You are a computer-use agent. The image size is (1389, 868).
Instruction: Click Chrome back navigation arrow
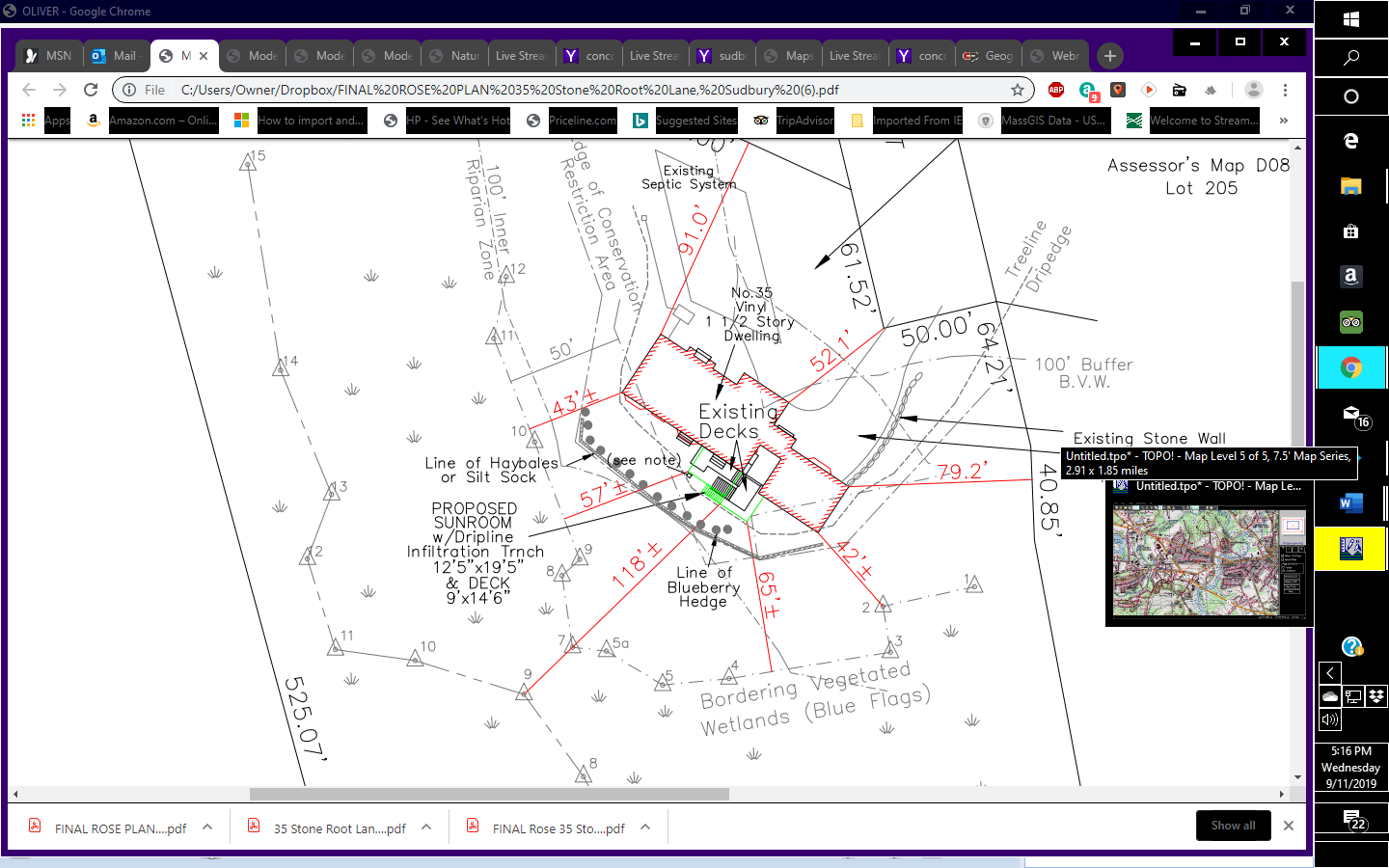pyautogui.click(x=29, y=90)
